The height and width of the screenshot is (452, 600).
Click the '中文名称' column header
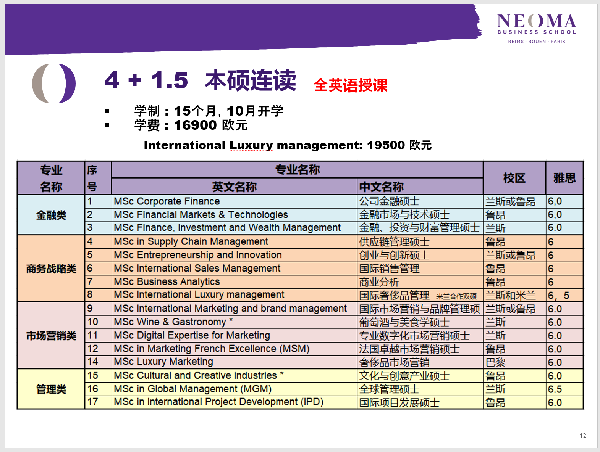point(420,187)
